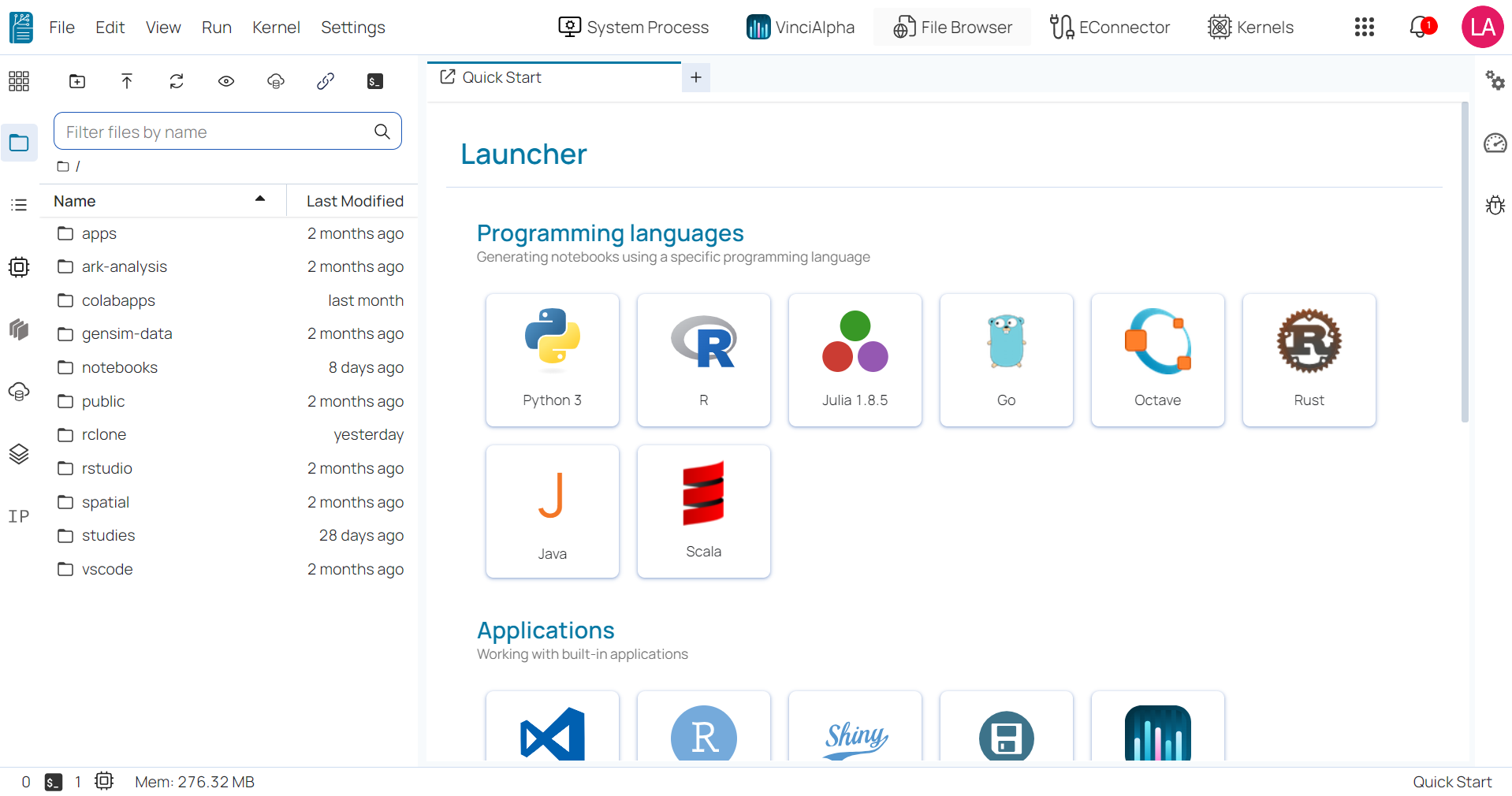
Task: Click the Filter files by name field
Action: coord(228,132)
